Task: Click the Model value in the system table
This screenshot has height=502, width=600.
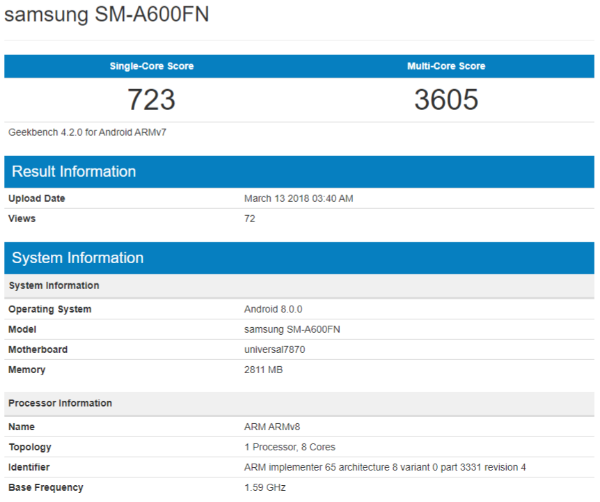Action: (291, 329)
